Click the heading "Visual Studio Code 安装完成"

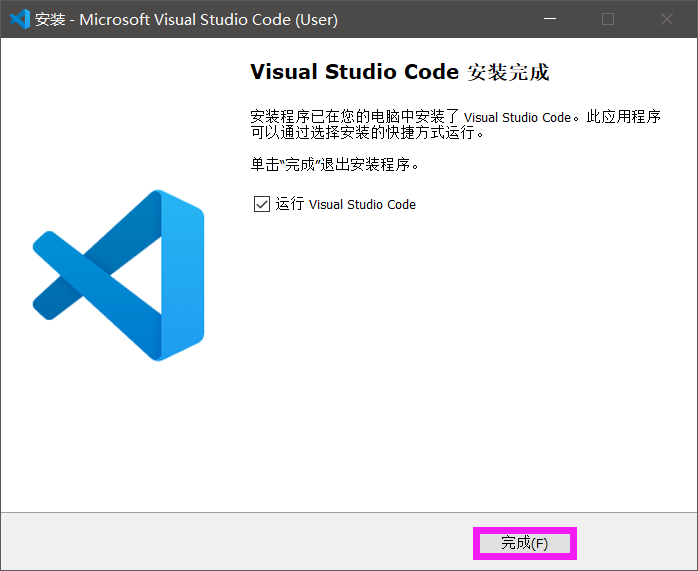[x=400, y=72]
